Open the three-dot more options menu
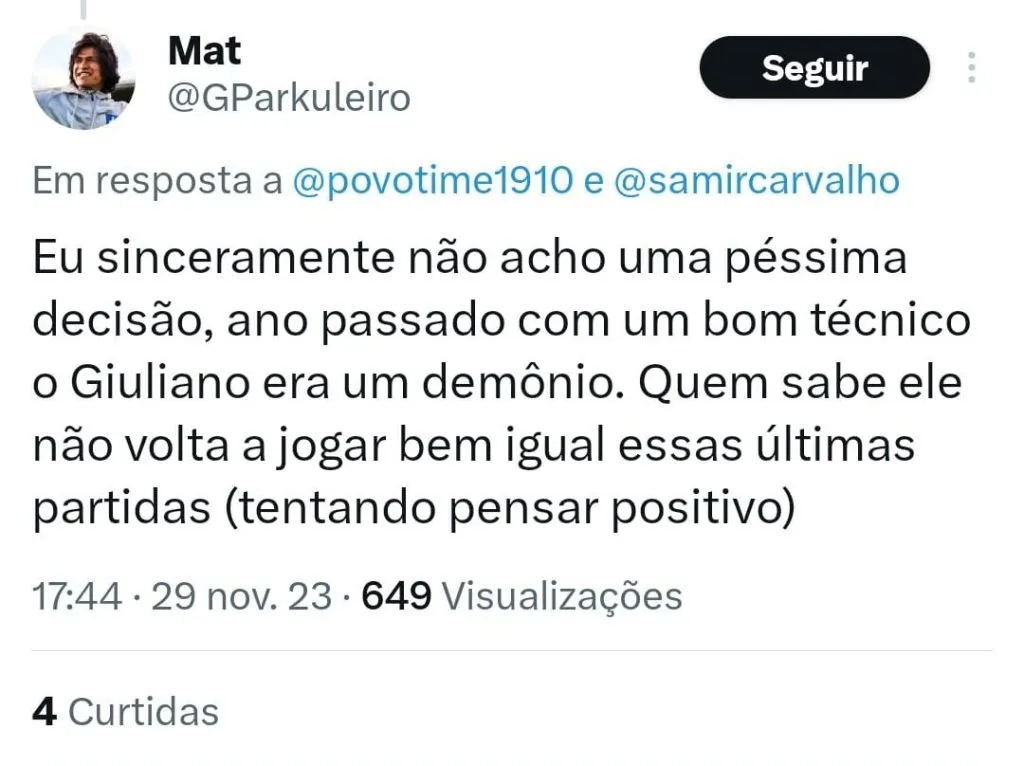This screenshot has width=1024, height=766. pos(971,67)
